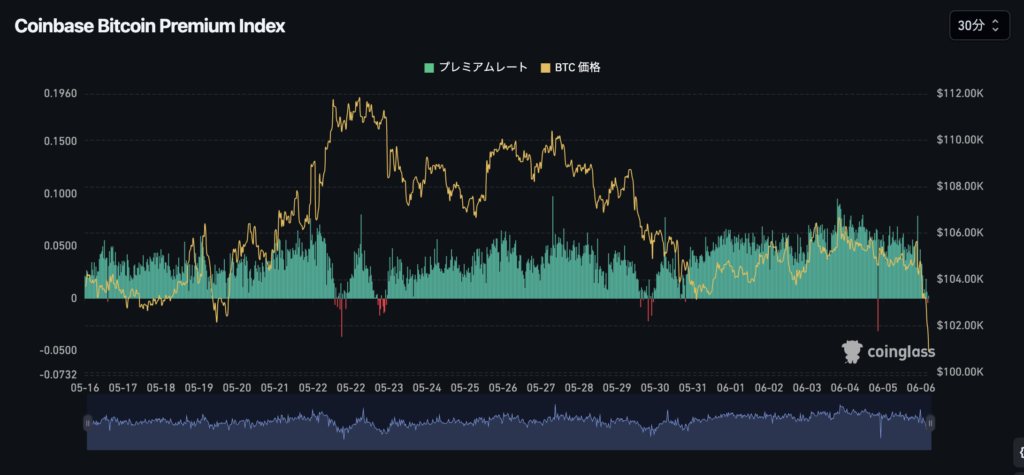
Task: Click the partially visible side panel icon at right edge
Action: tap(1019, 451)
